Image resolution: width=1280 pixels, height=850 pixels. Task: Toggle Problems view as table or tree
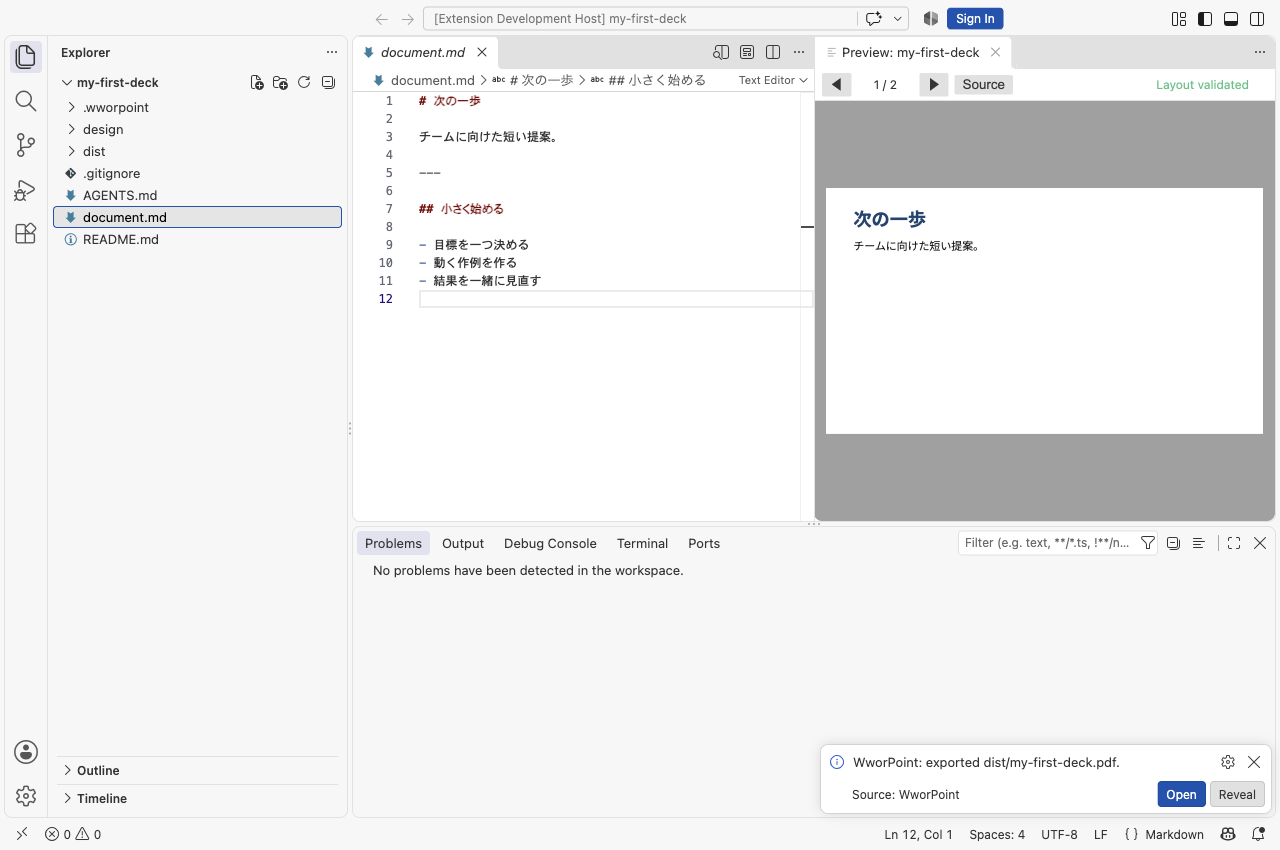[x=1198, y=543]
